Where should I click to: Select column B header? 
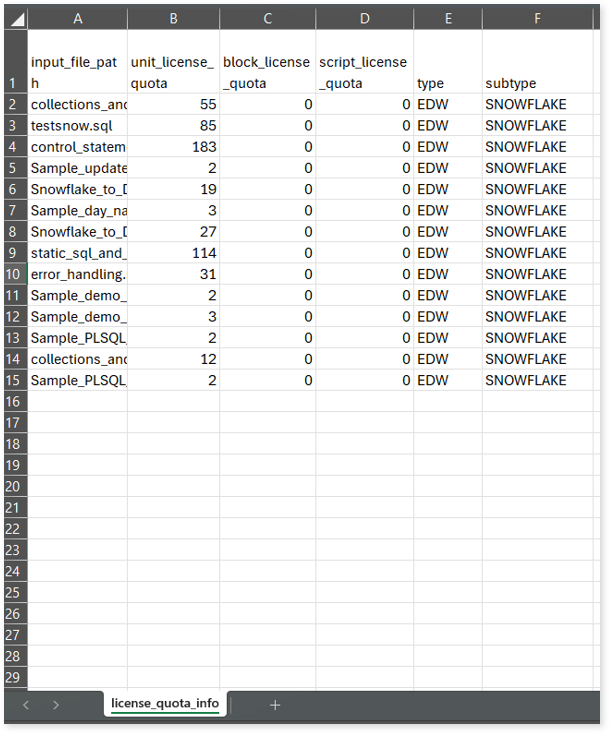pos(173,18)
